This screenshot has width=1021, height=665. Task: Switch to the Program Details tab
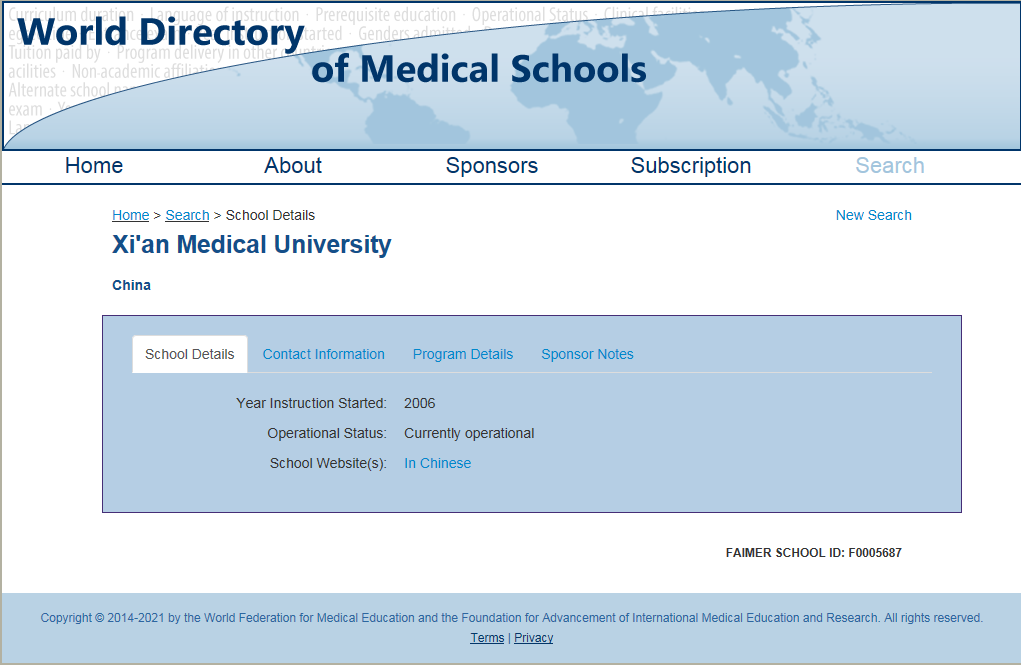coord(463,354)
